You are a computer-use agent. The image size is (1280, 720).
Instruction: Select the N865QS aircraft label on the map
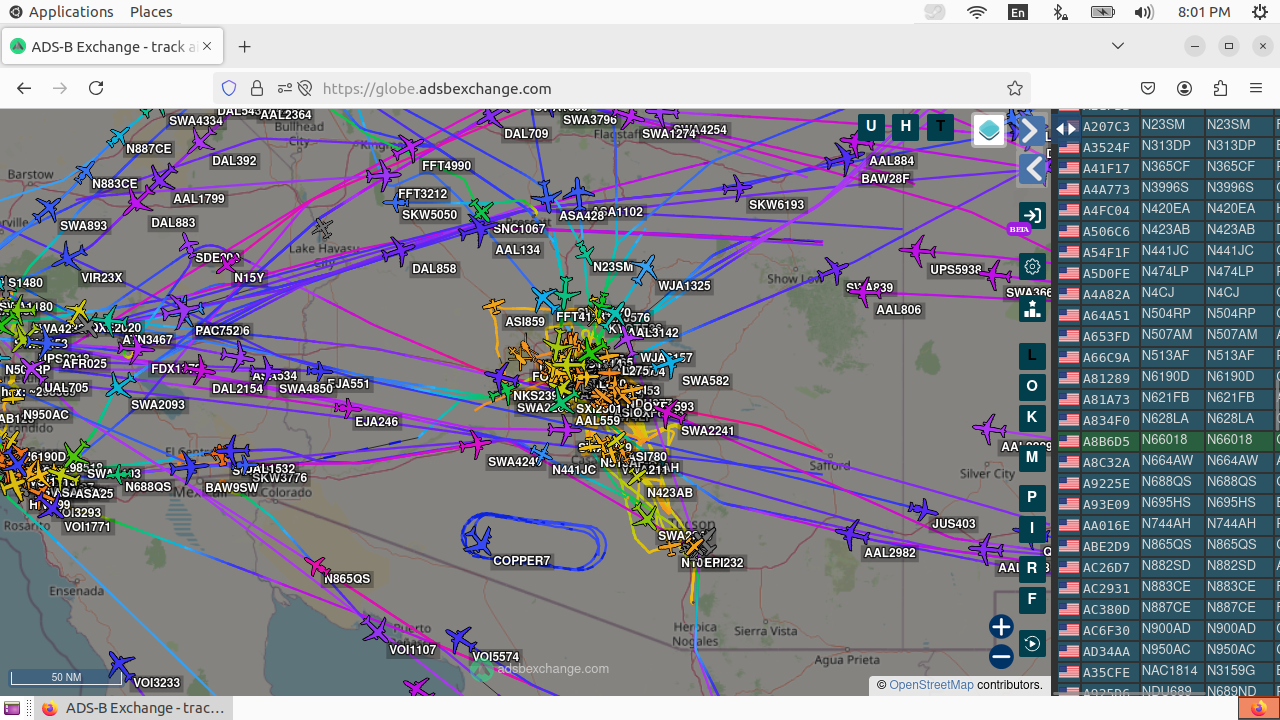(347, 579)
